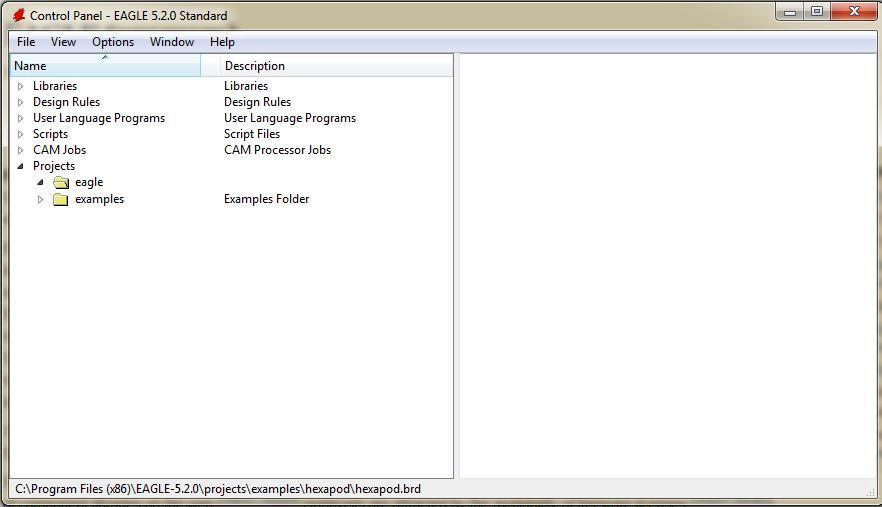Expand the examples folder

click(40, 199)
